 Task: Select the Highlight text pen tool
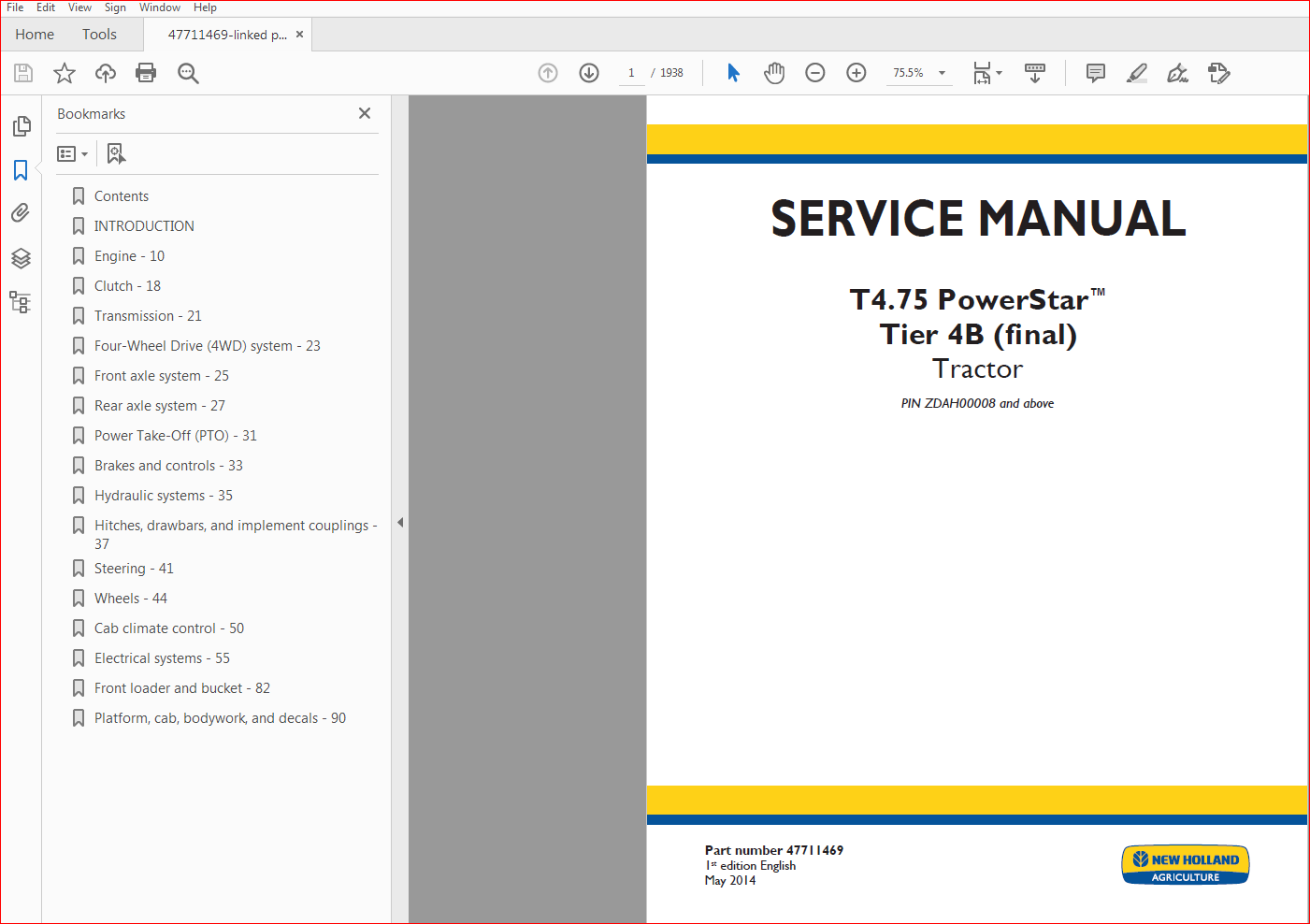point(1137,73)
